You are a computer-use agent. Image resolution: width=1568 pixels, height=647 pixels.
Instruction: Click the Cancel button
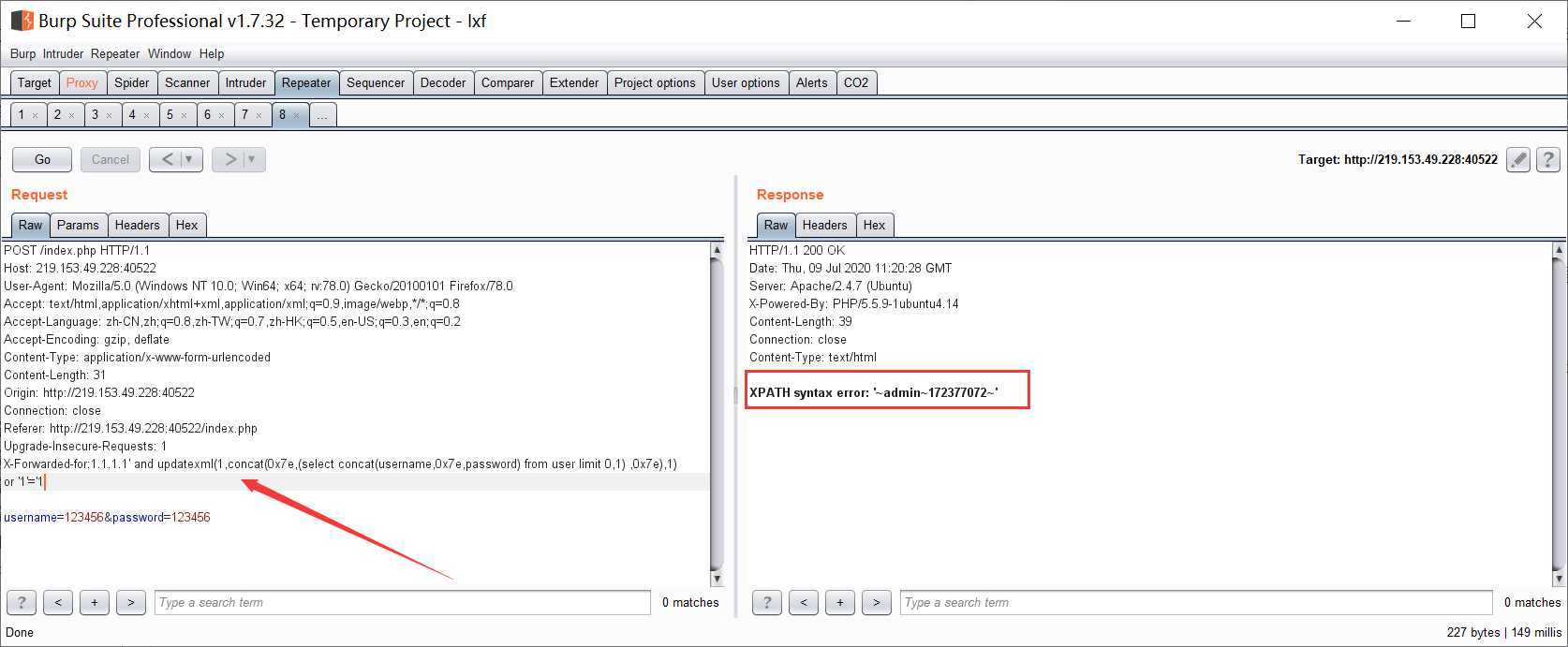[111, 159]
